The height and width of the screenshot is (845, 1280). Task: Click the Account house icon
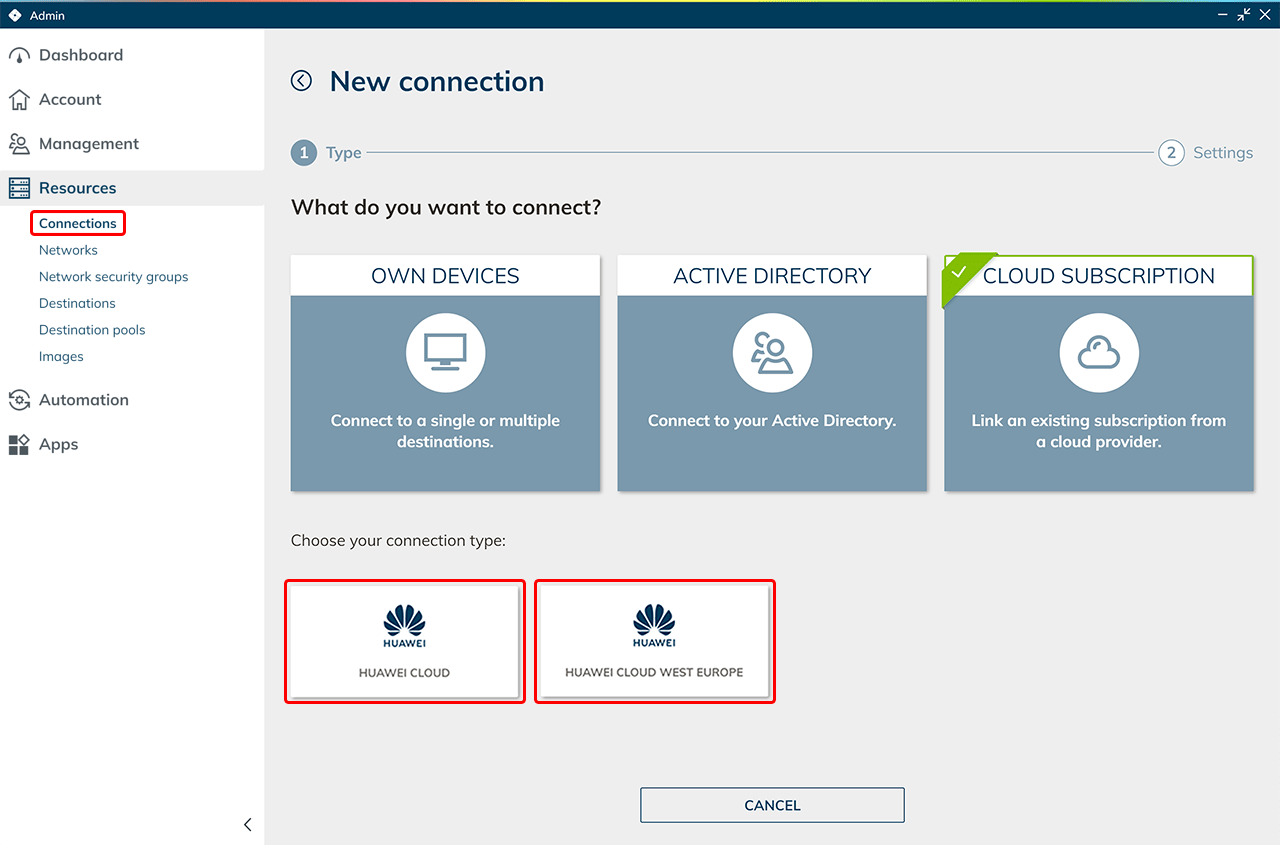[19, 100]
